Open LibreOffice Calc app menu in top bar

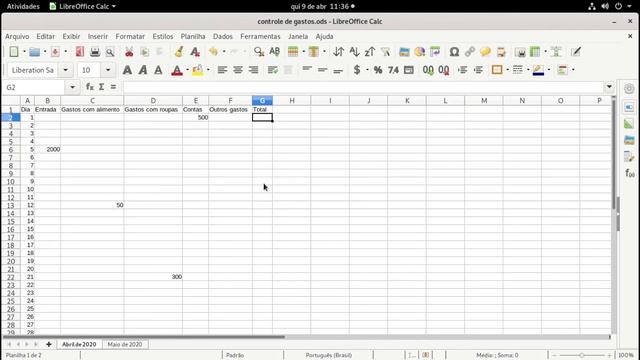pyautogui.click(x=82, y=6)
